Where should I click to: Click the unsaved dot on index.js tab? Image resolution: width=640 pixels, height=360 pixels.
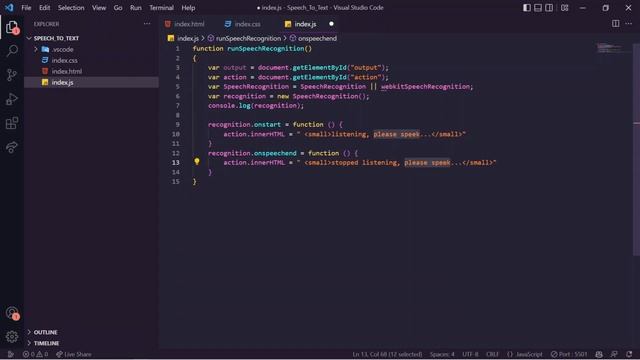click(x=331, y=24)
